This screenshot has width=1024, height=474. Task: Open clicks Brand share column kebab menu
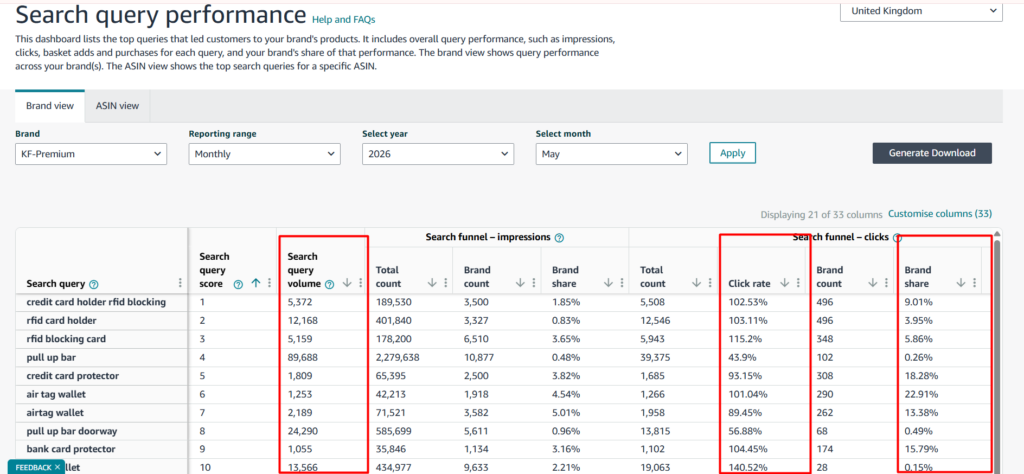(x=974, y=283)
